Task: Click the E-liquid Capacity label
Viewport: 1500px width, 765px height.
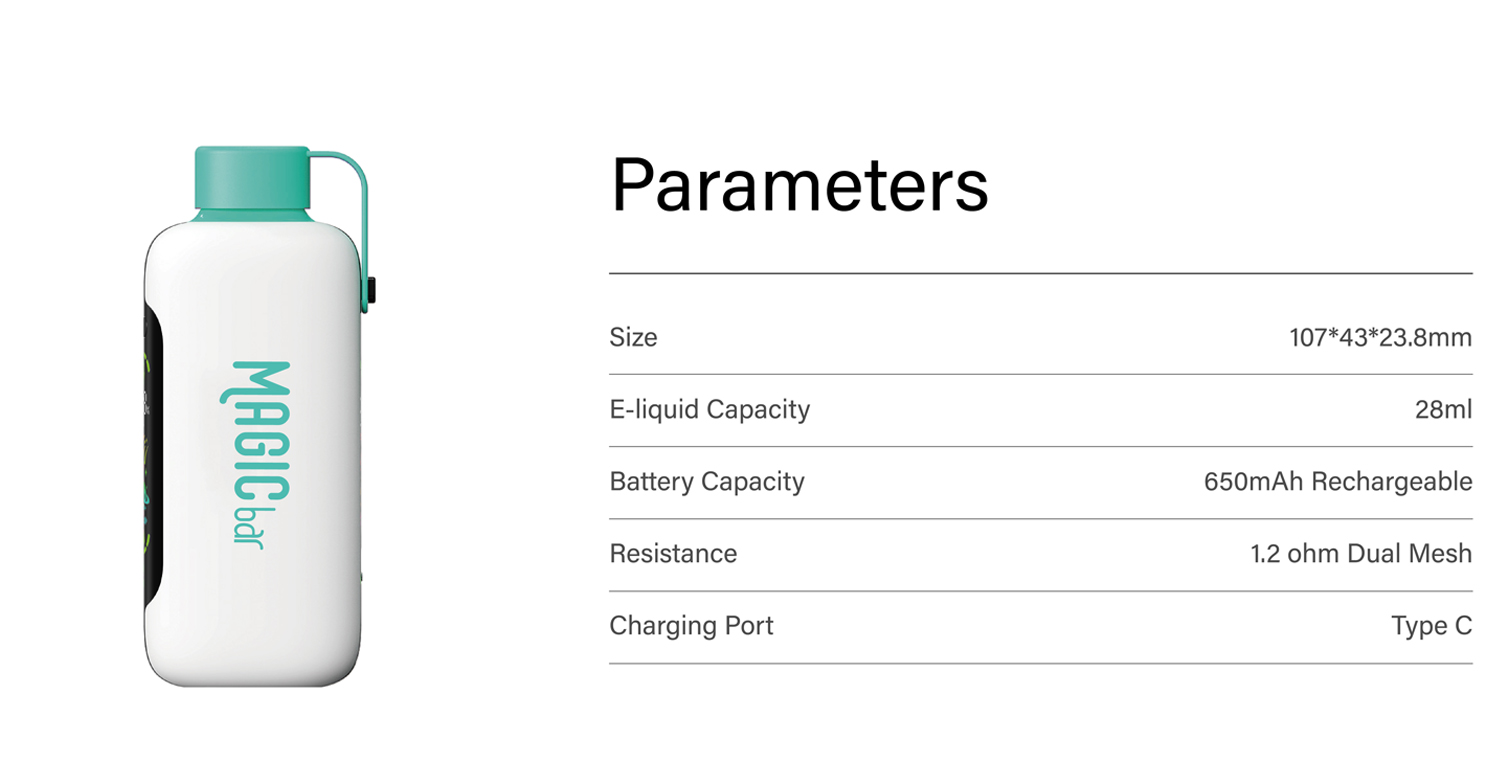Action: click(709, 409)
